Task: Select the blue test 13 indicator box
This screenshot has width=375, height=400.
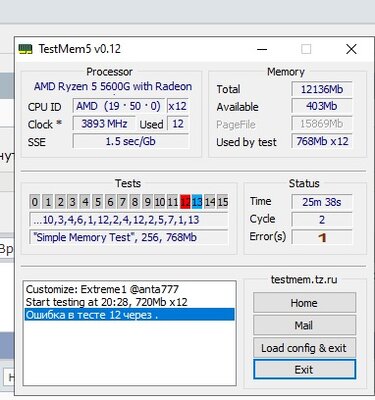Action: 197,202
